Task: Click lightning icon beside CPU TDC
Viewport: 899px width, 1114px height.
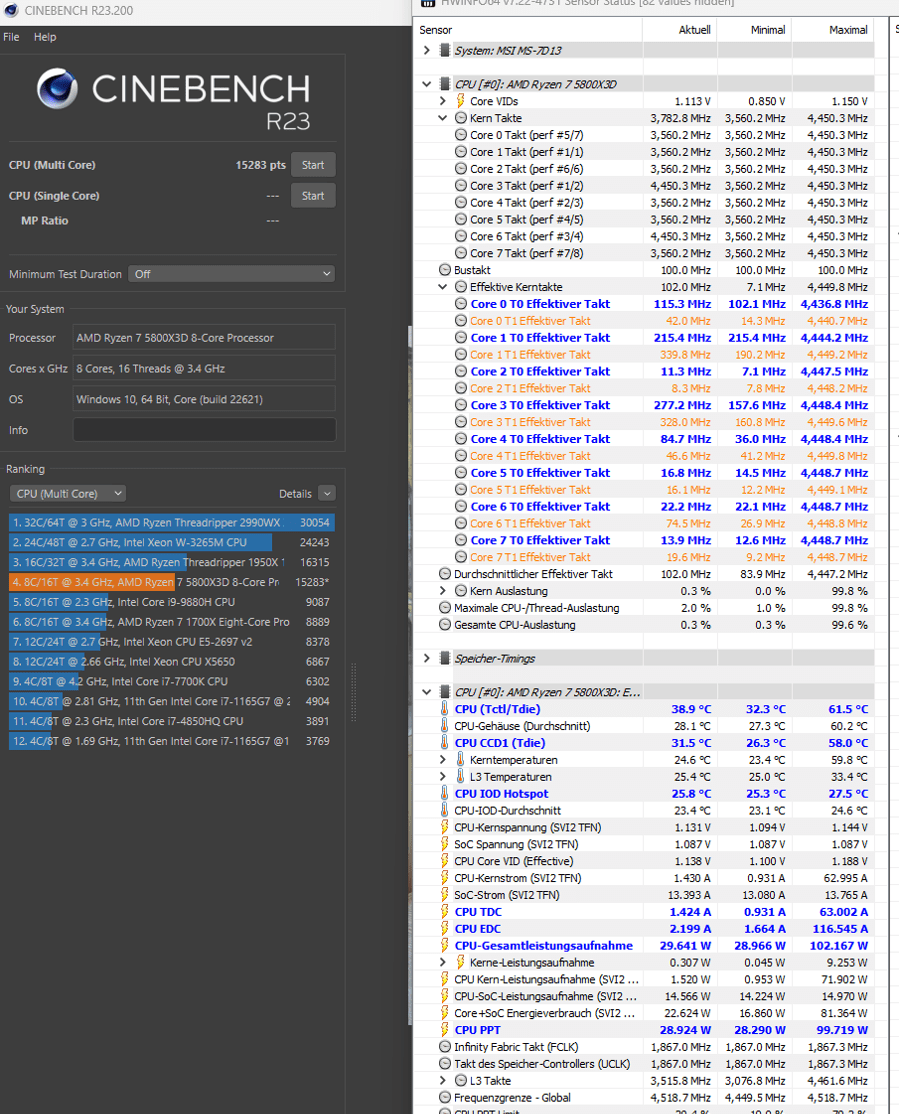Action: (x=445, y=912)
